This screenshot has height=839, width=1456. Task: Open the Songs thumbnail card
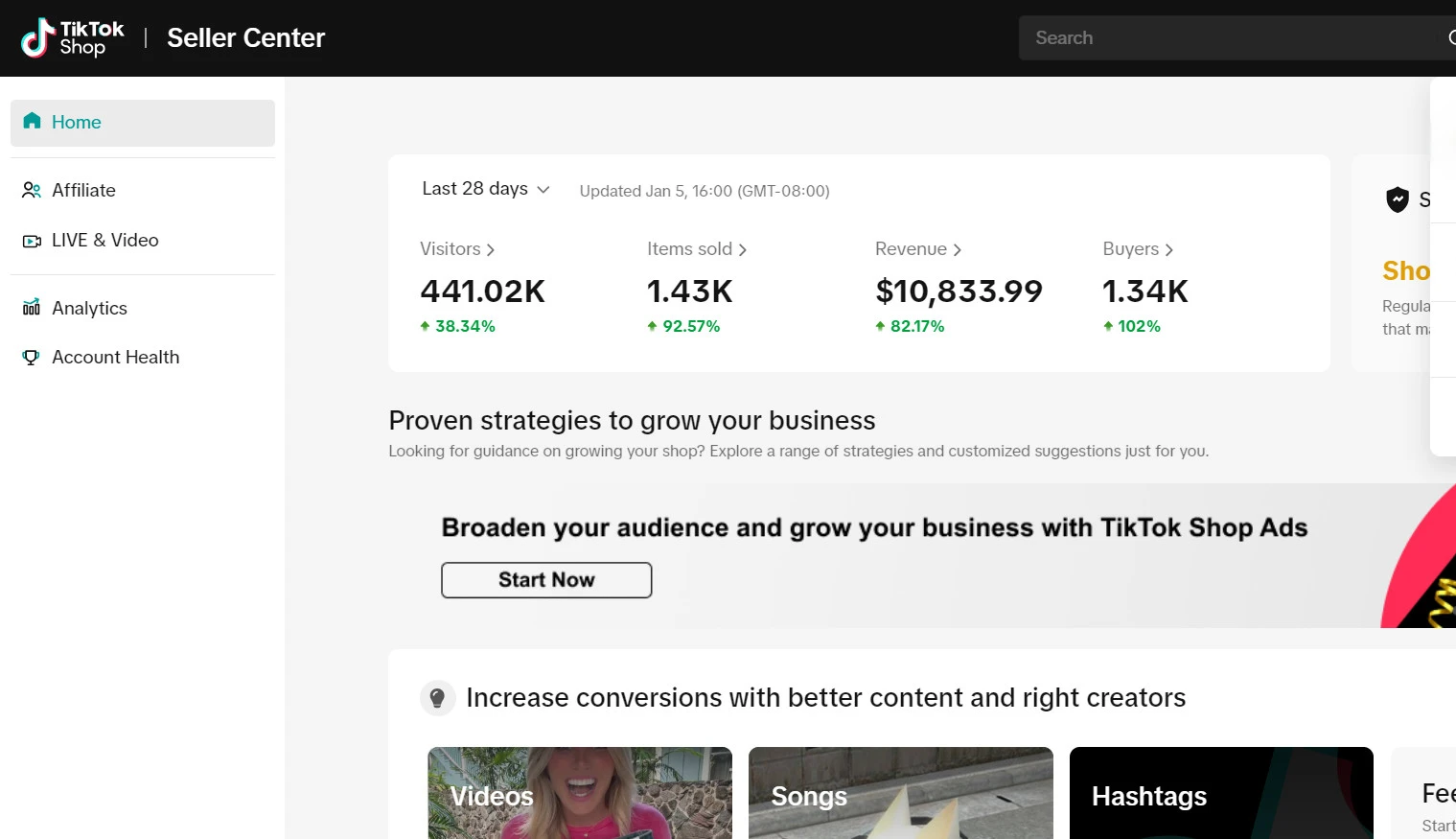tap(901, 793)
